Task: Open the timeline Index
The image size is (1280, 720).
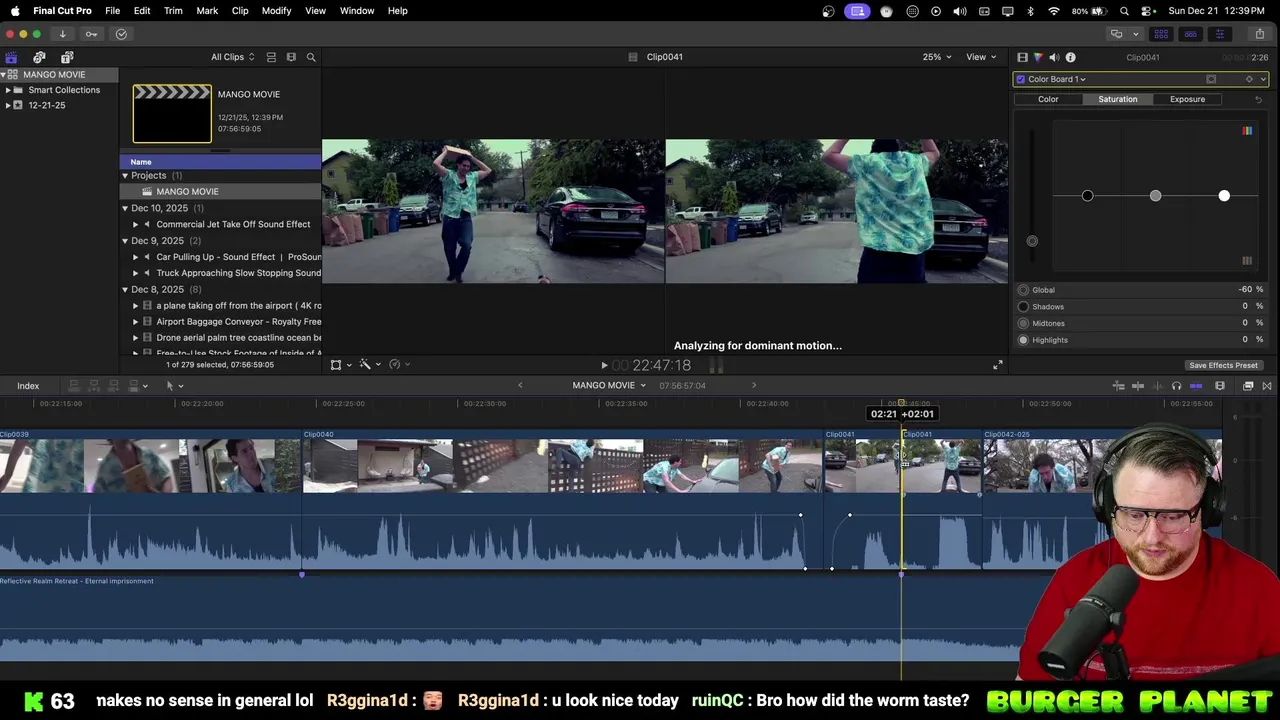Action: [x=28, y=386]
